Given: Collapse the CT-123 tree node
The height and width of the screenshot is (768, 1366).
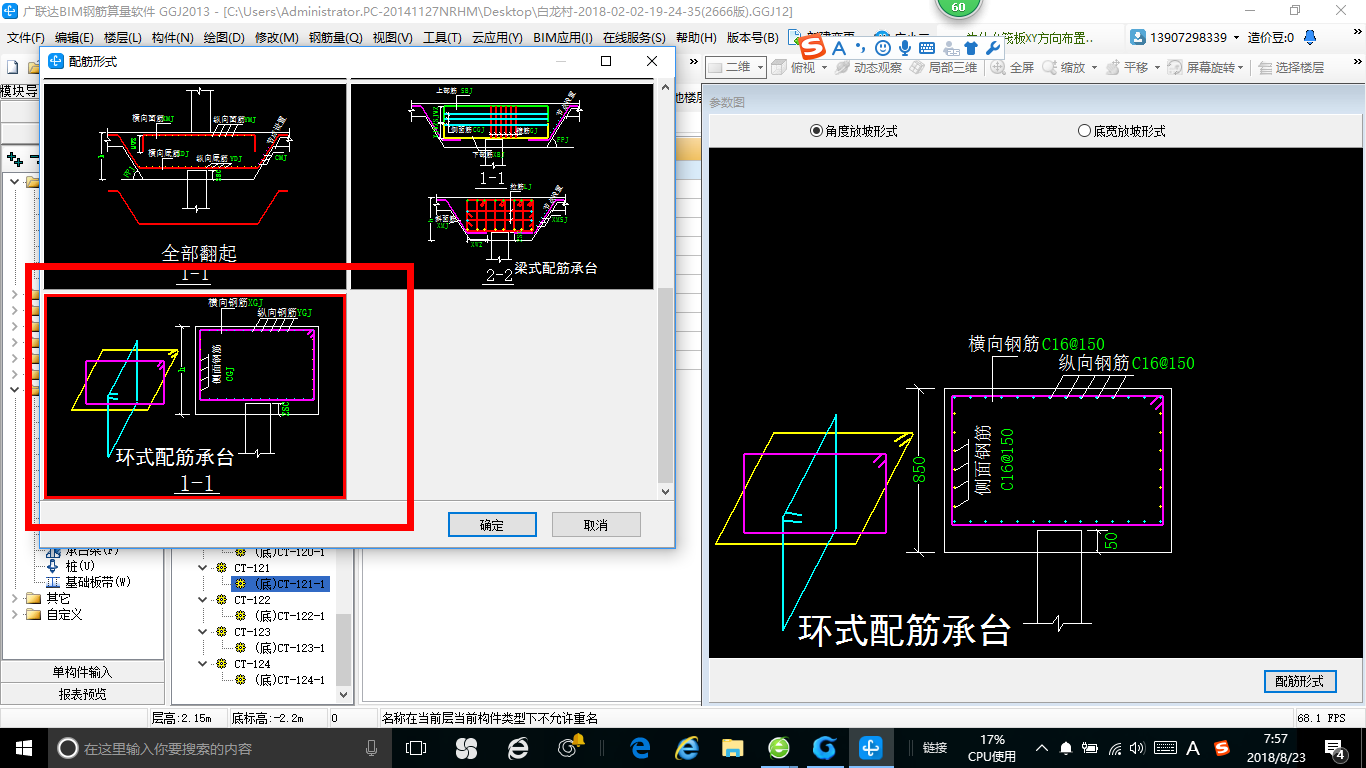Looking at the screenshot, I should point(204,632).
